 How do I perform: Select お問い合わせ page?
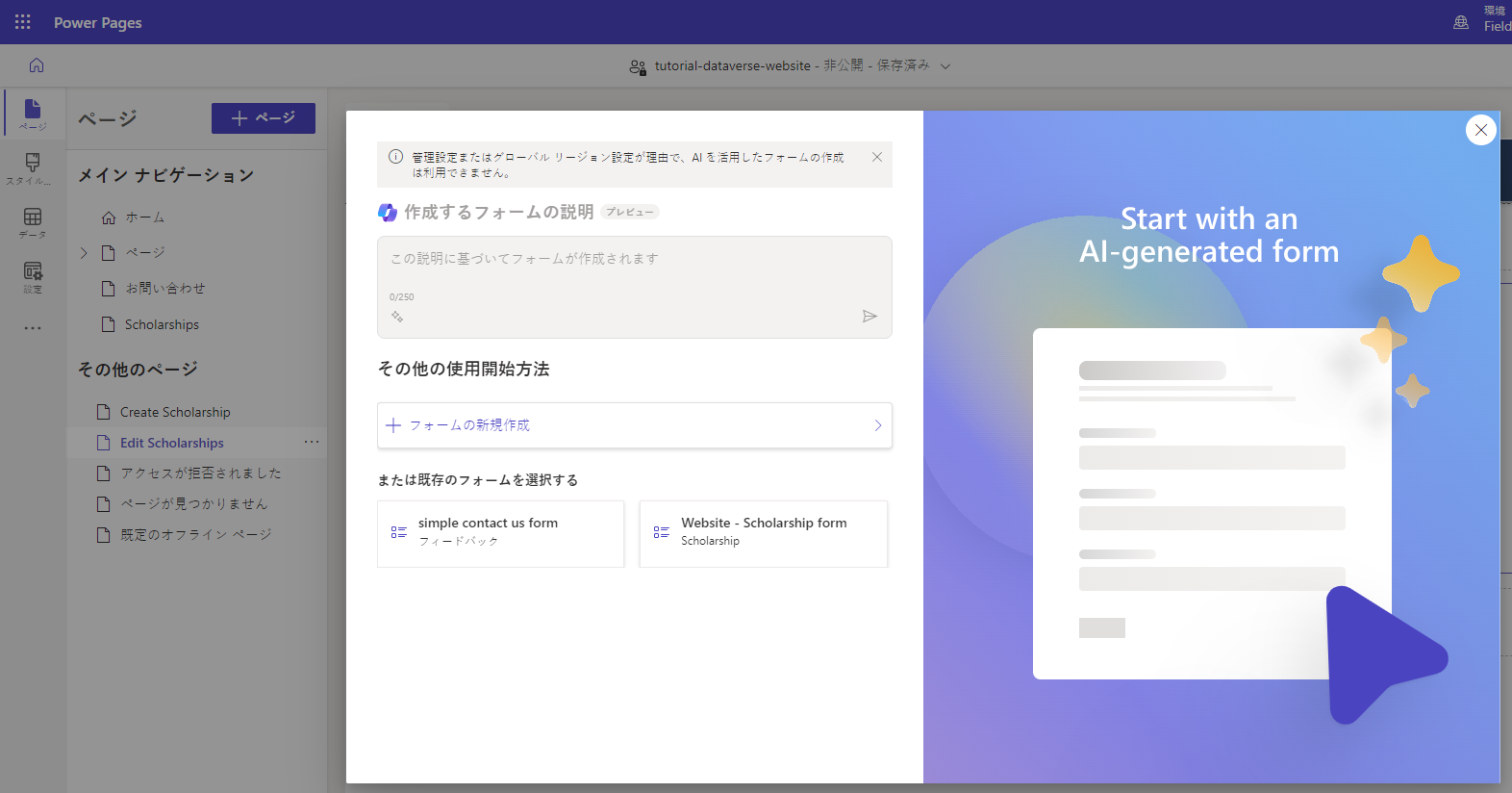[164, 289]
